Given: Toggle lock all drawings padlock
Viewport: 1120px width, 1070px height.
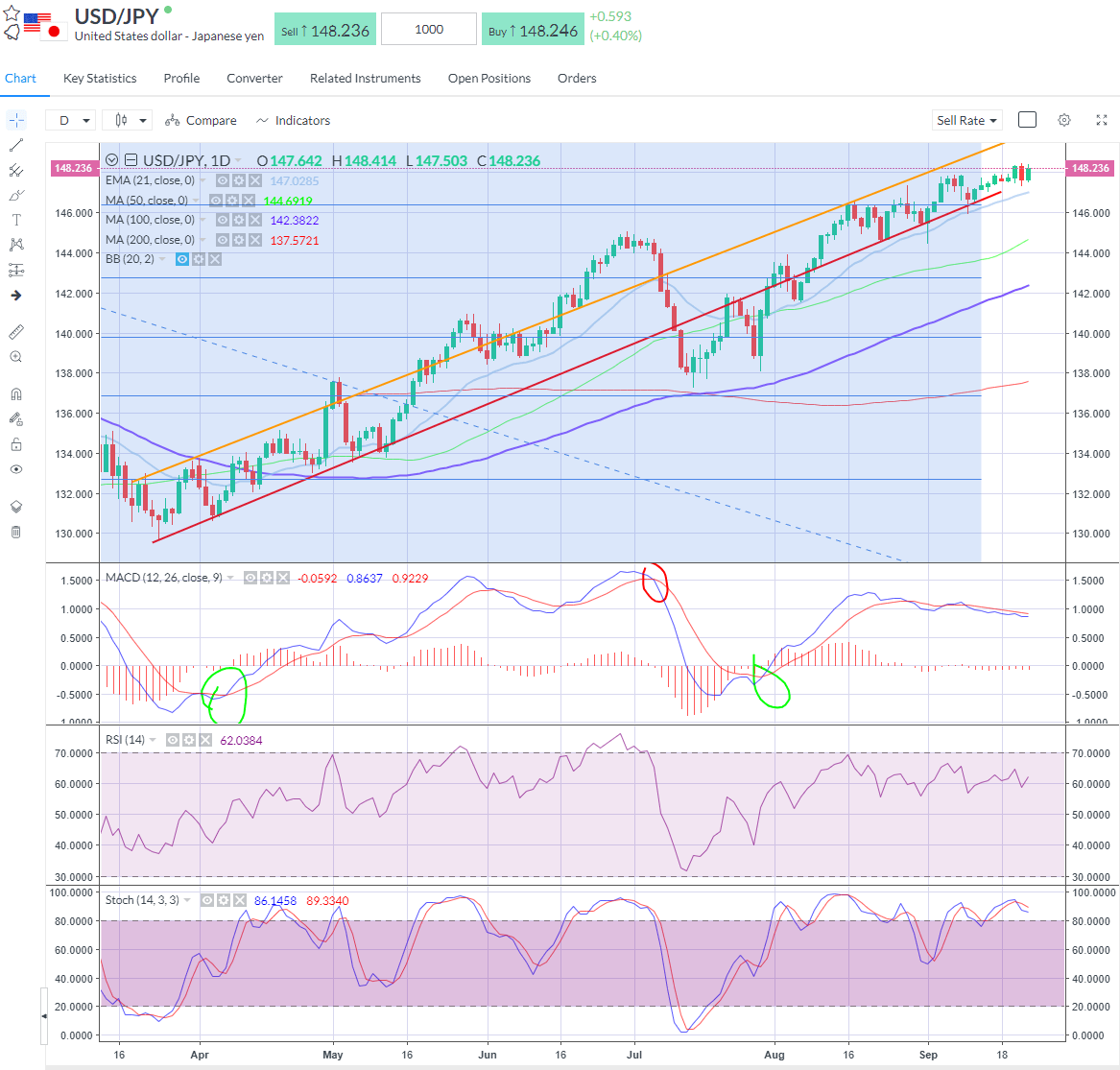Looking at the screenshot, I should point(16,444).
